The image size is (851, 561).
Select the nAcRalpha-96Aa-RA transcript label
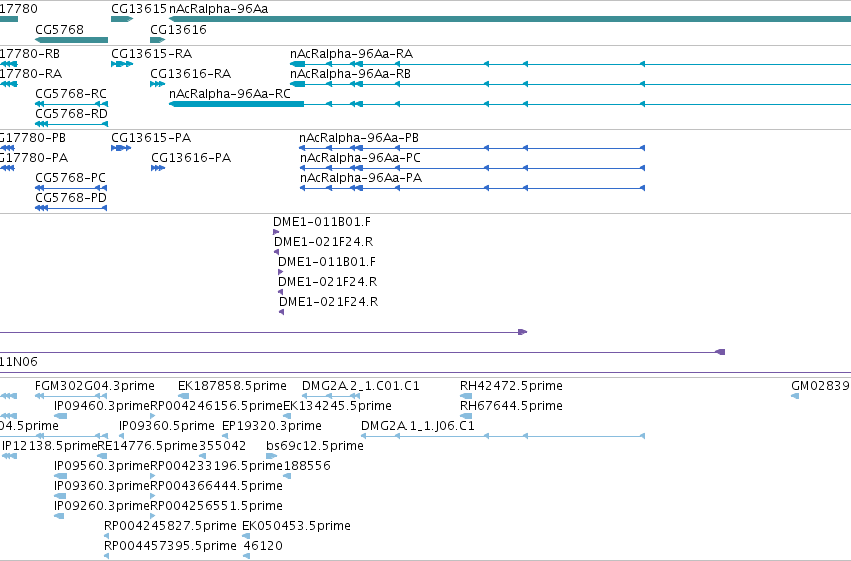(x=352, y=54)
